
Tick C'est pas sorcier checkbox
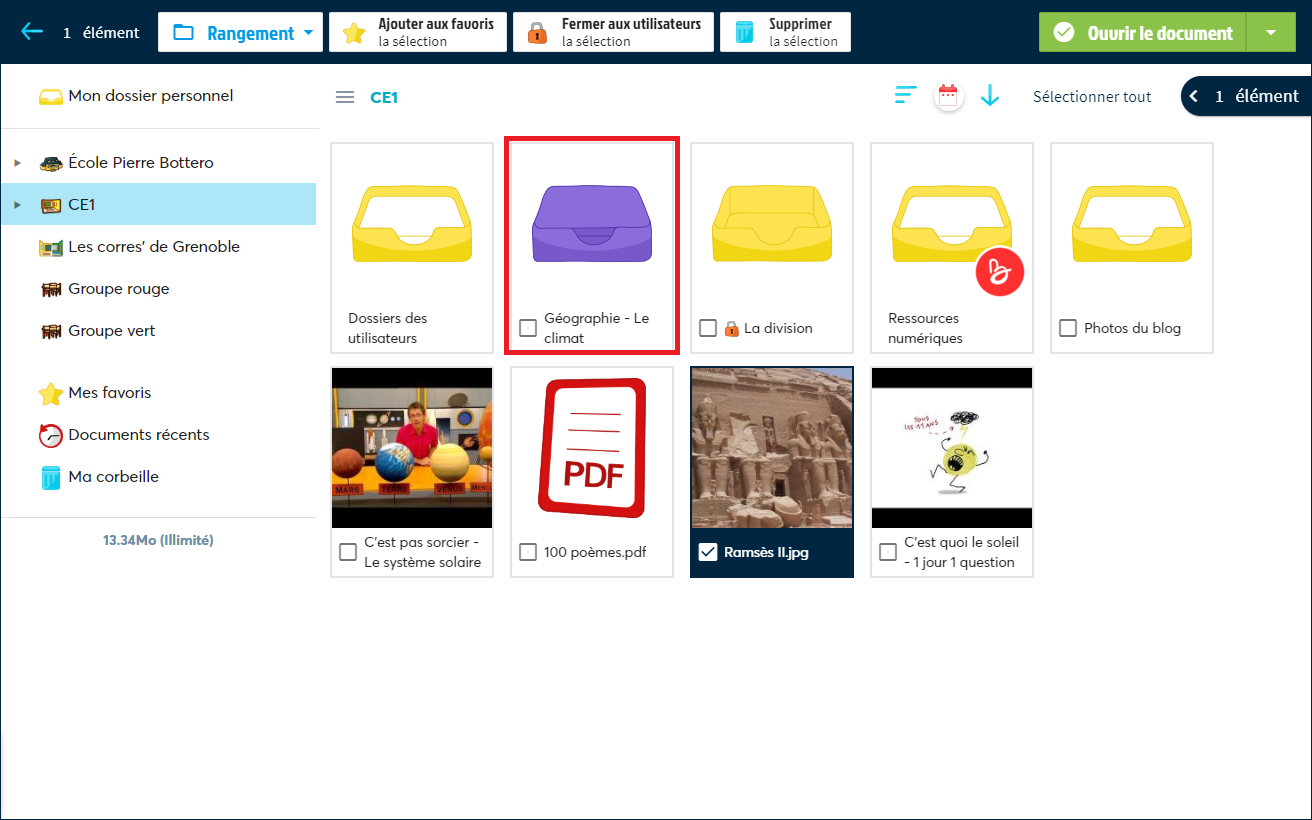pos(348,552)
